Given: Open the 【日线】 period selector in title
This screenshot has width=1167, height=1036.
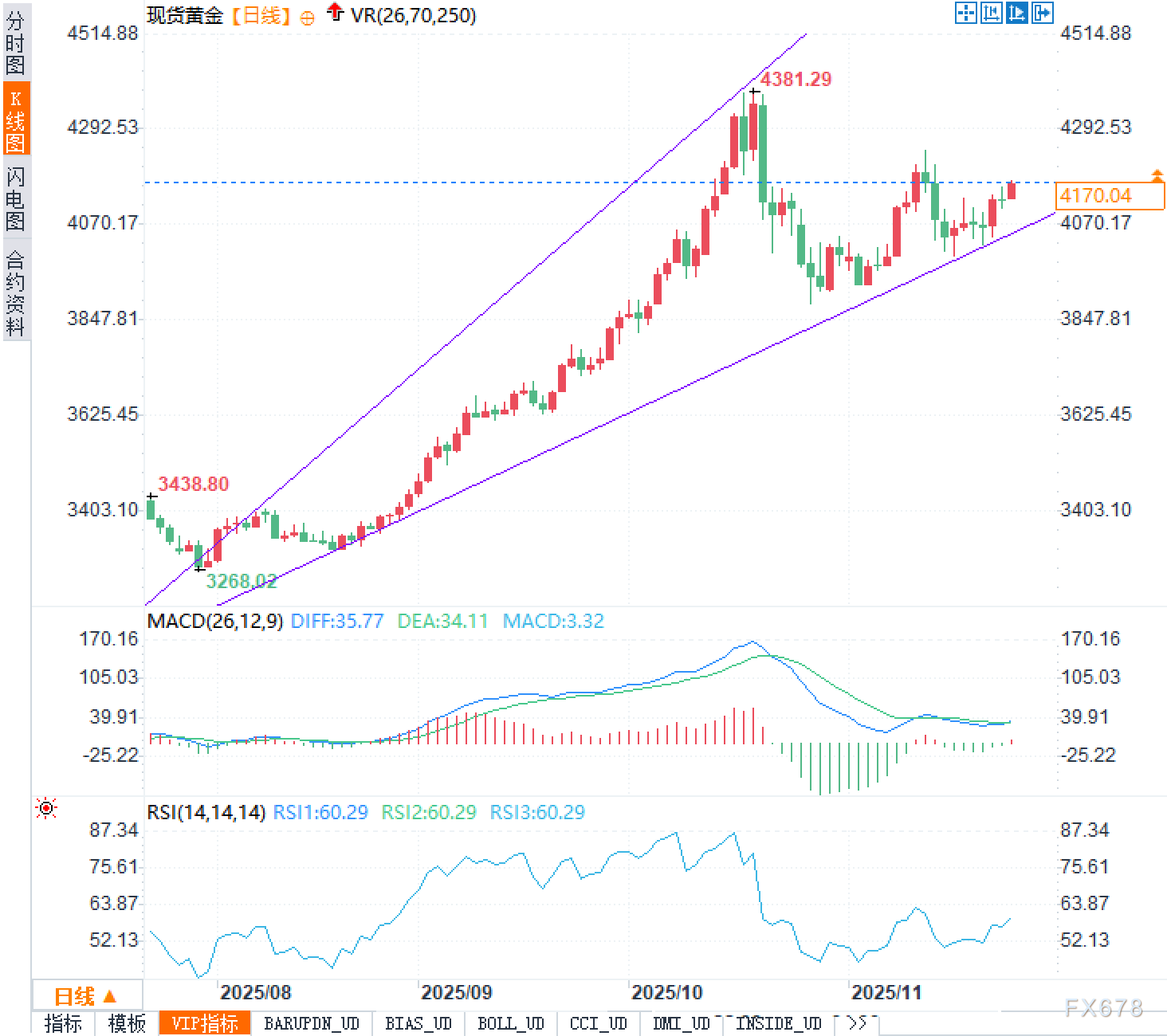Looking at the screenshot, I should coord(261,15).
